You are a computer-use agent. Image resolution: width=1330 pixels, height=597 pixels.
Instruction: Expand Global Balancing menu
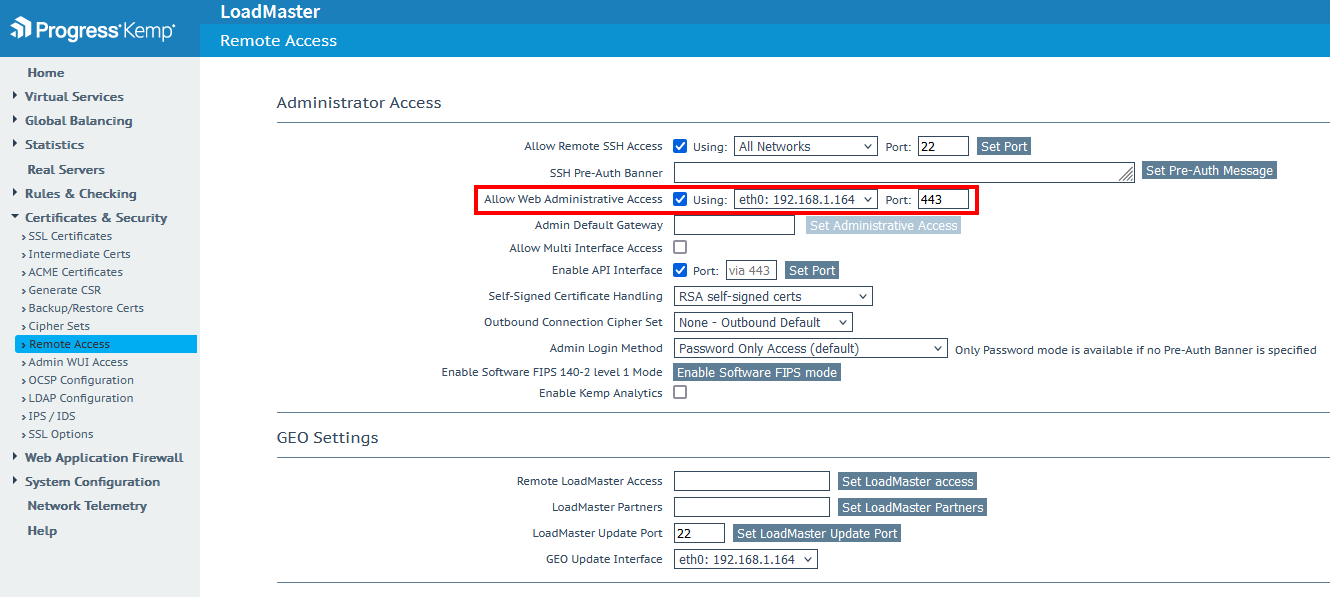pos(78,121)
